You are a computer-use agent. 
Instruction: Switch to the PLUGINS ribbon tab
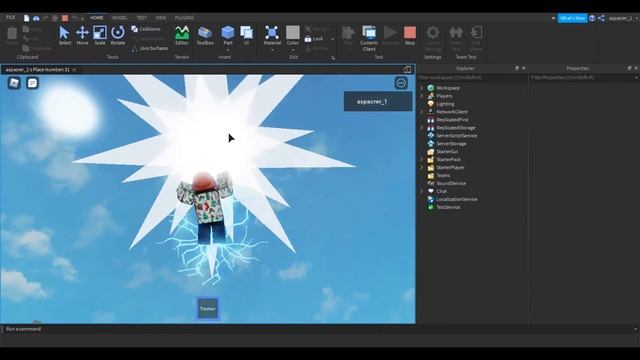click(x=184, y=18)
